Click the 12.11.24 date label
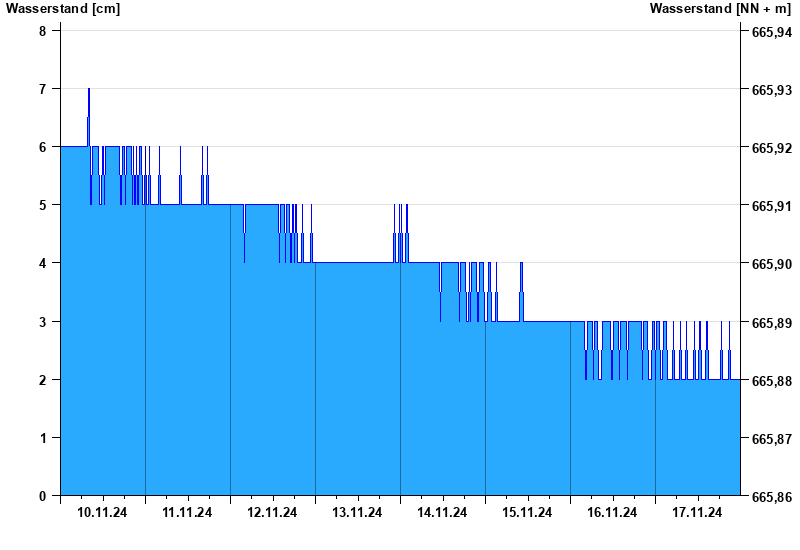 pyautogui.click(x=272, y=513)
